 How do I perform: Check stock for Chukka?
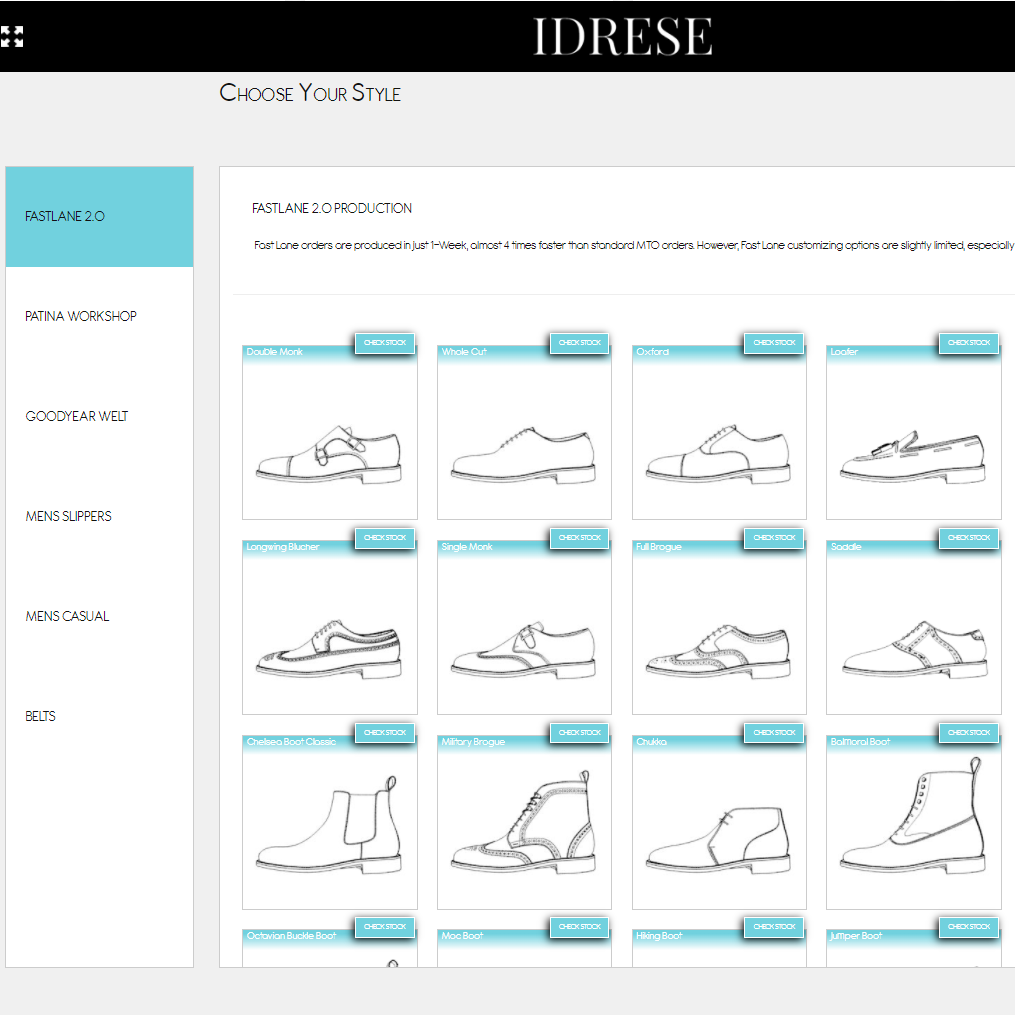pyautogui.click(x=774, y=732)
